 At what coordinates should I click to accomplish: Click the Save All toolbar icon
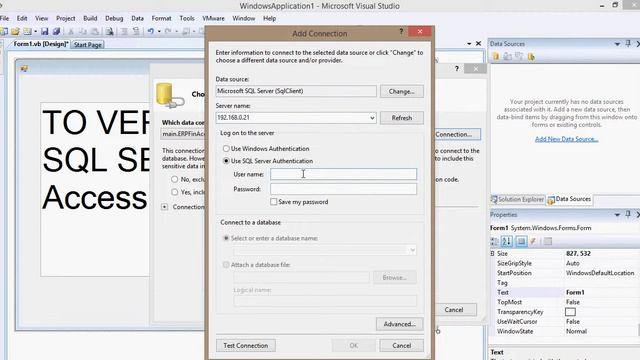[56, 31]
